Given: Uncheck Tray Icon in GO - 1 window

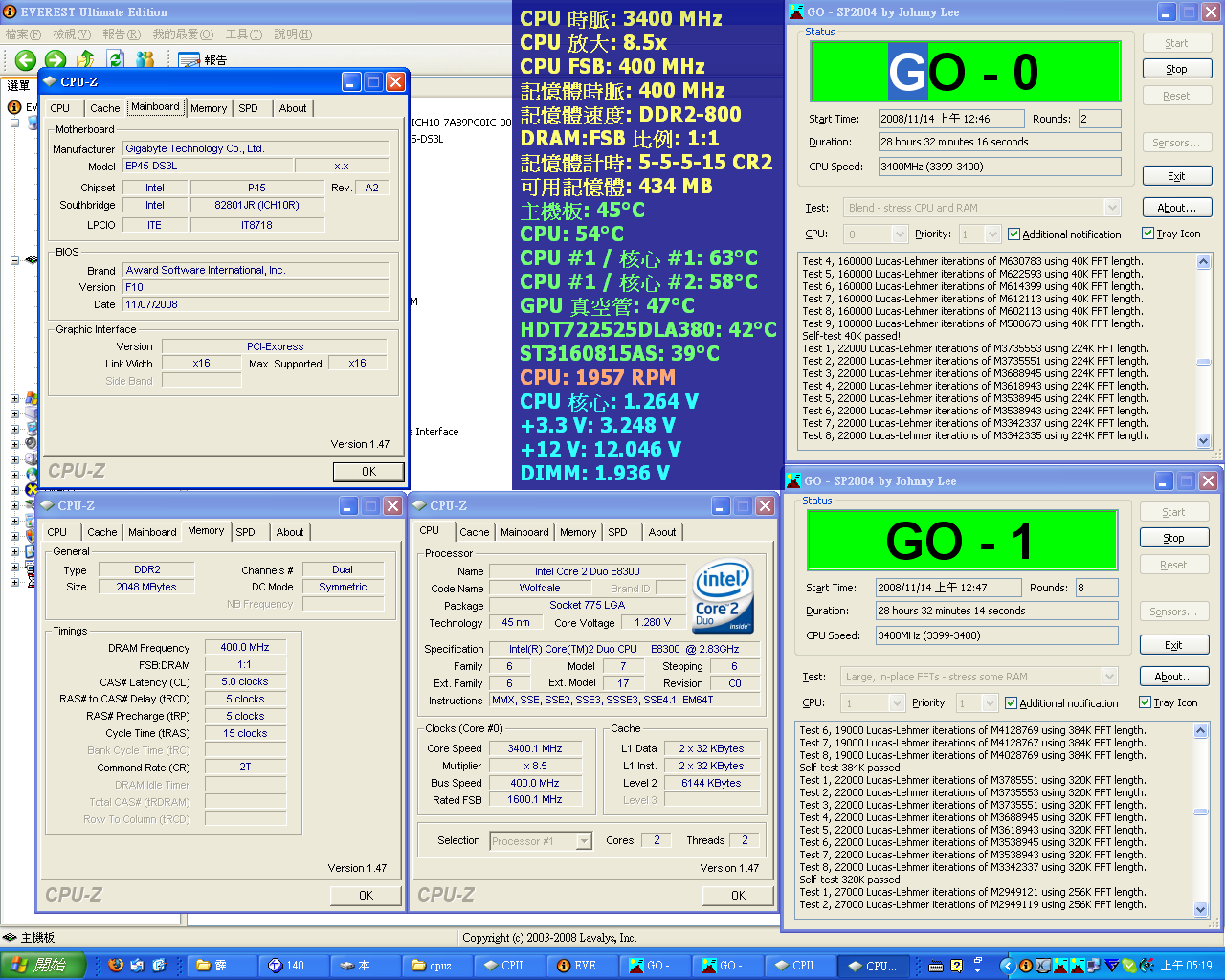Looking at the screenshot, I should pyautogui.click(x=1146, y=702).
